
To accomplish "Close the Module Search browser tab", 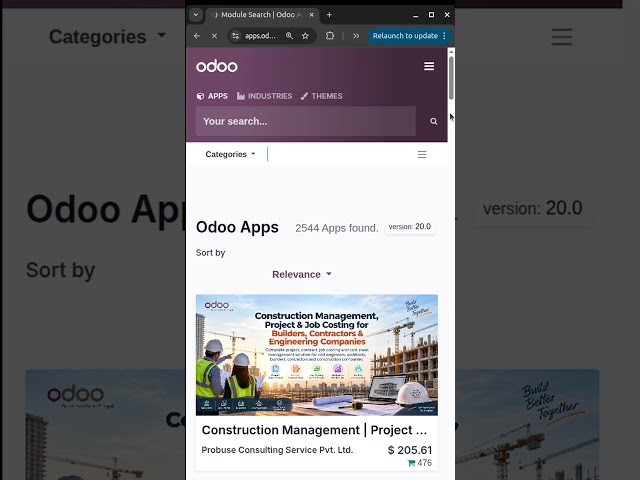I will pos(311,15).
